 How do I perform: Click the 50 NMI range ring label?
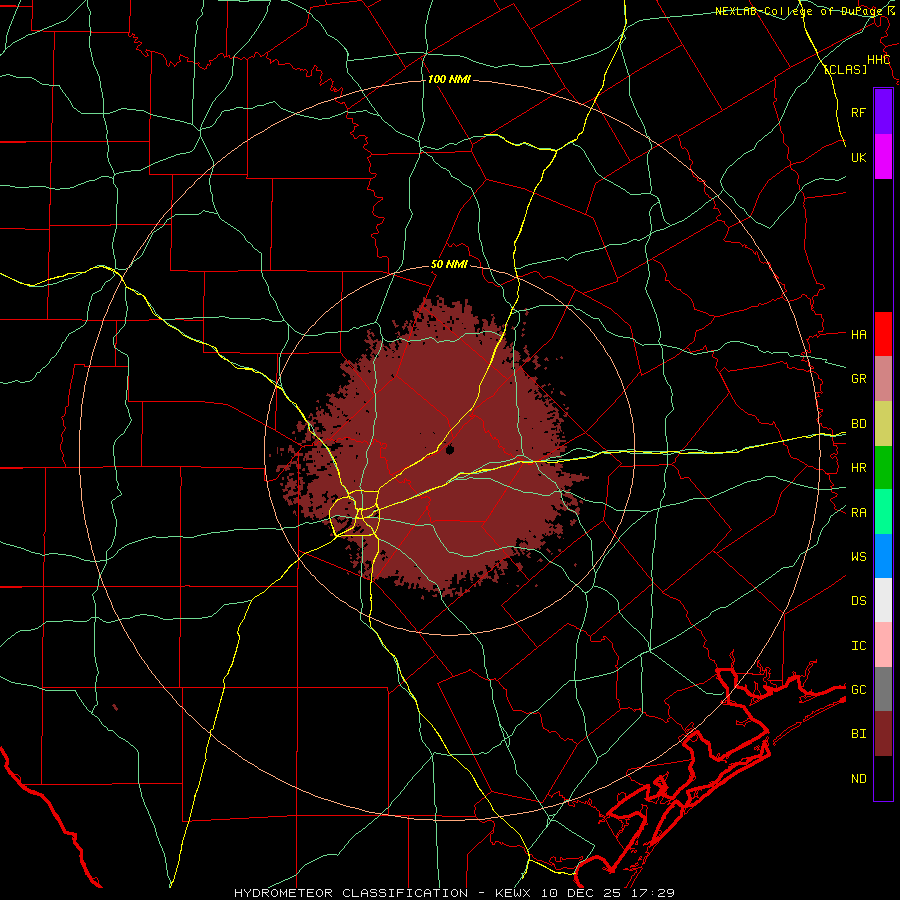click(449, 265)
